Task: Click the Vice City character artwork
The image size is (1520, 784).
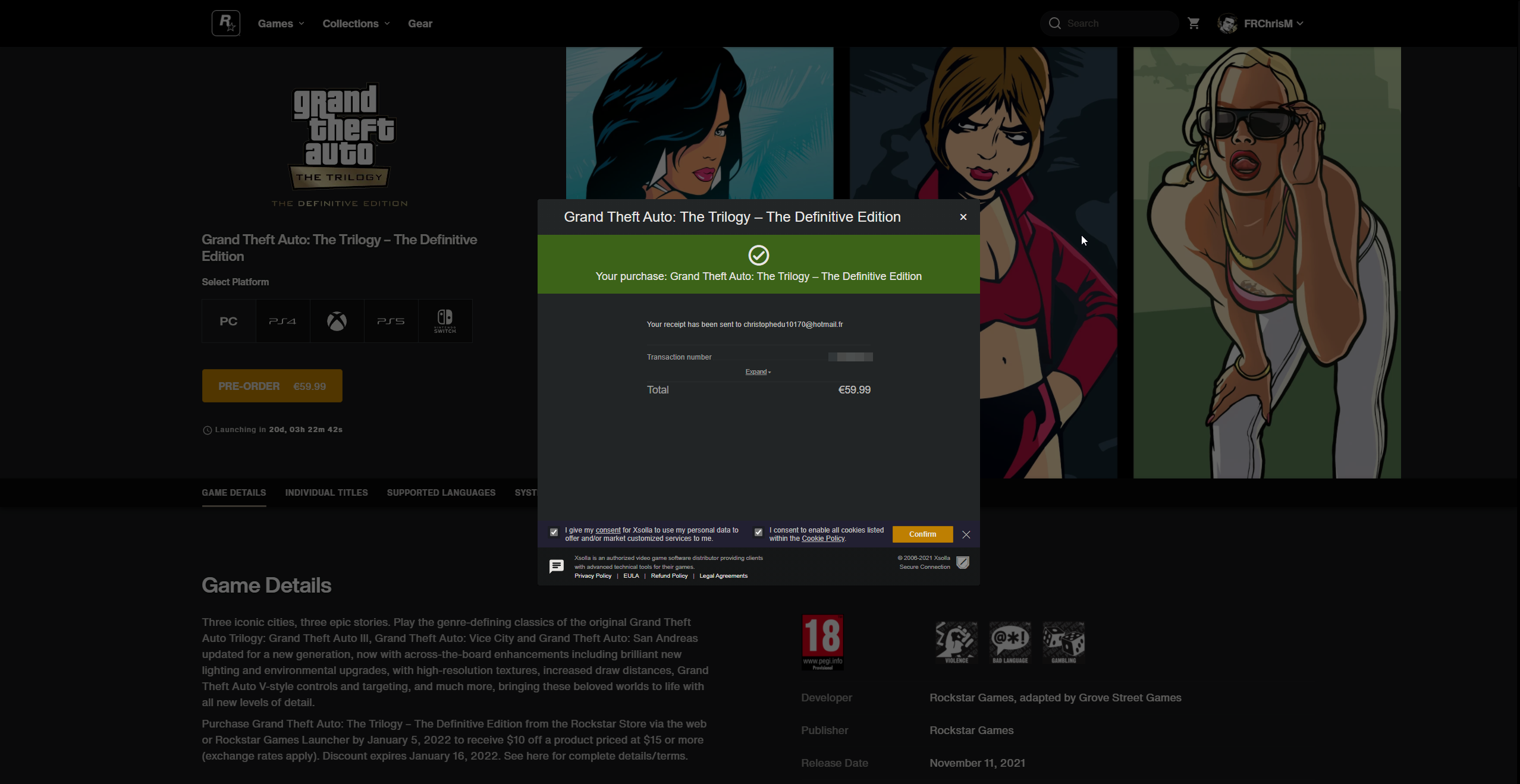Action: (x=700, y=123)
